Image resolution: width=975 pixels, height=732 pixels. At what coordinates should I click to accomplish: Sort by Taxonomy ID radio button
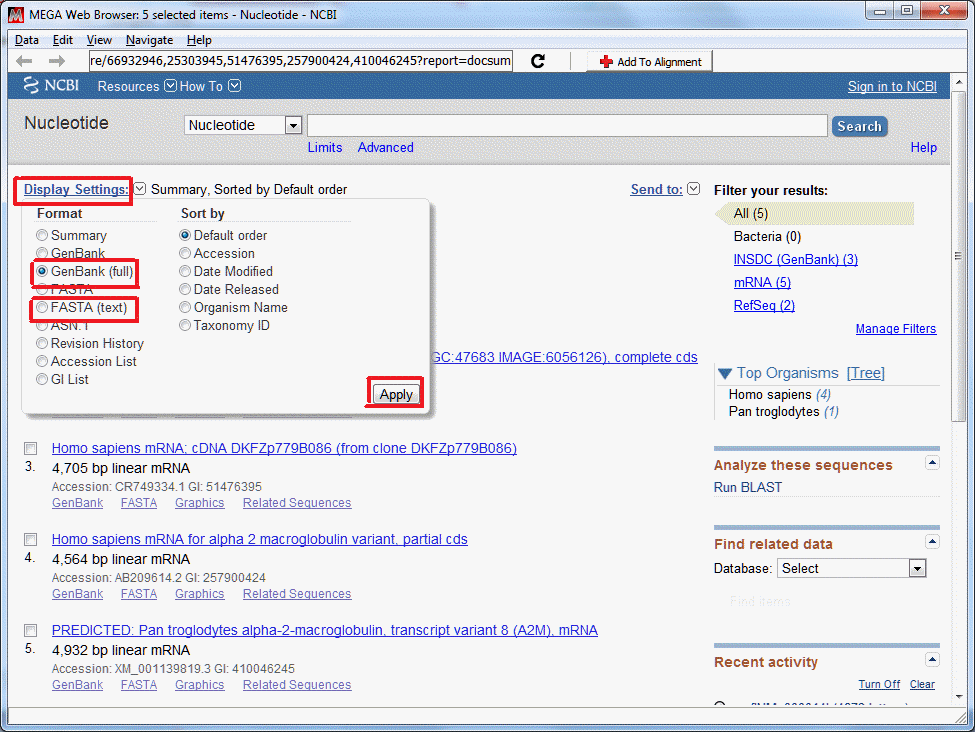tap(185, 325)
